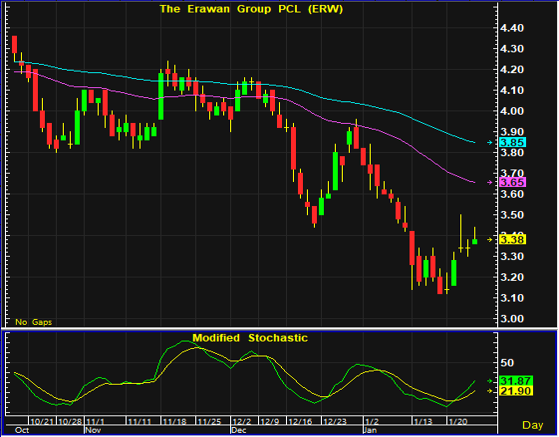Click the Nov month label
Screen dimensions: 559x437
(93, 430)
